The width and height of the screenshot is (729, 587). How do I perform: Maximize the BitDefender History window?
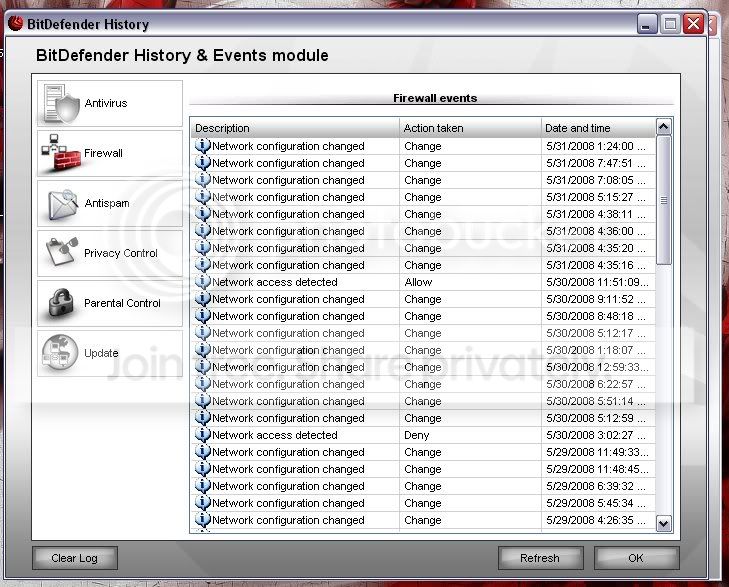tap(670, 24)
